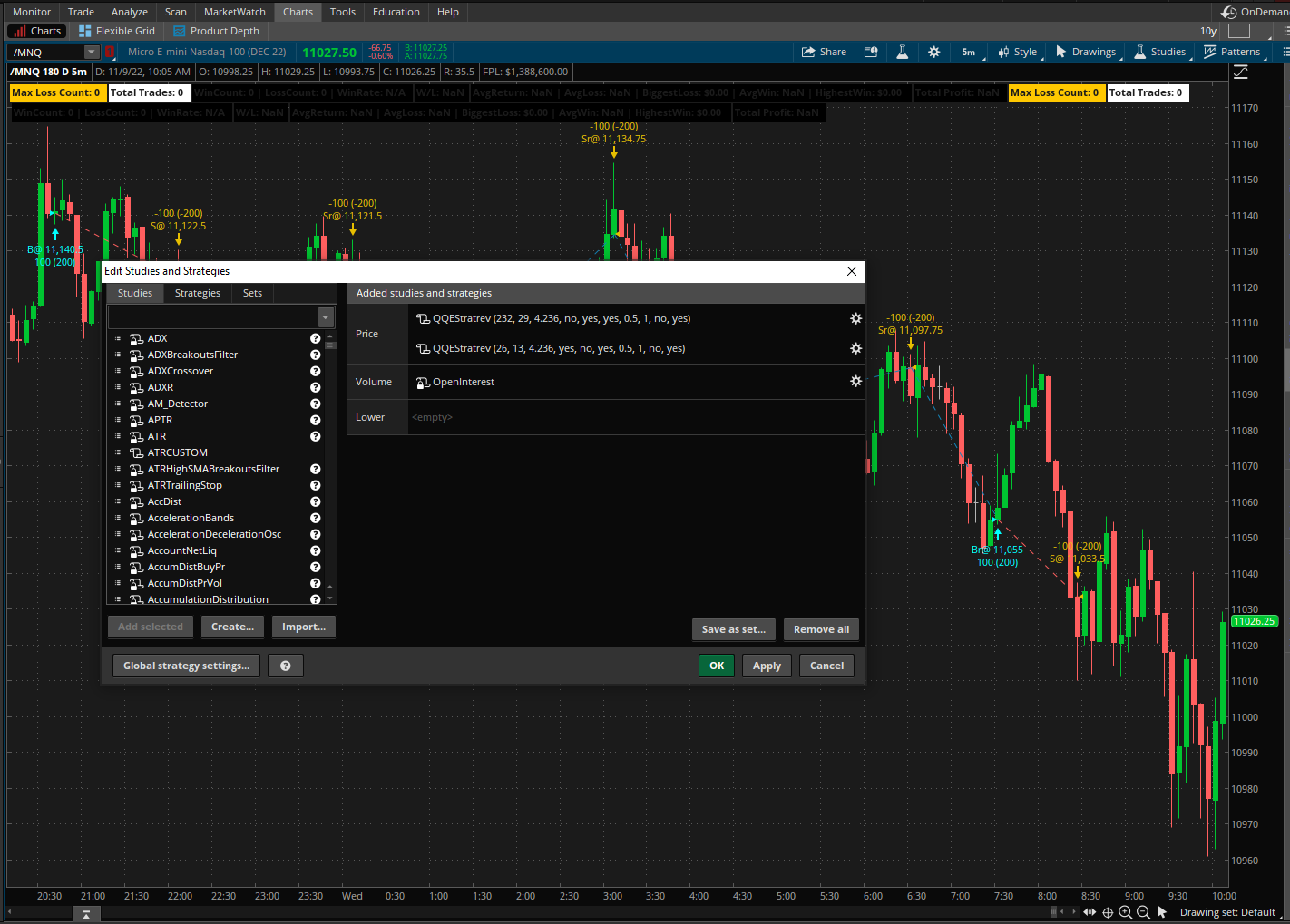Click the Create... button
1290x924 pixels.
tap(233, 627)
